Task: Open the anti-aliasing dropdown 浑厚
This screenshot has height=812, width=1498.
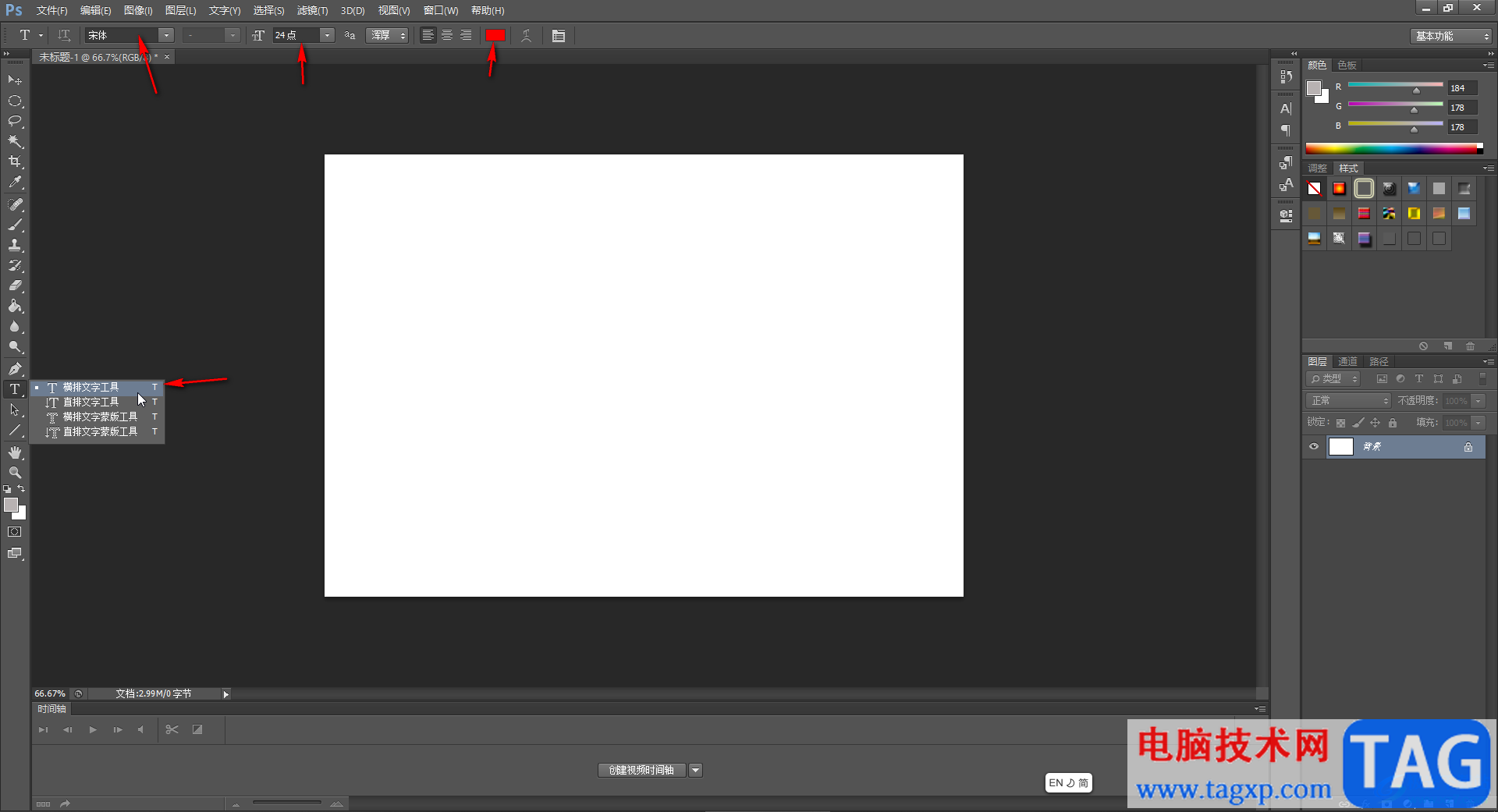Action: 387,36
